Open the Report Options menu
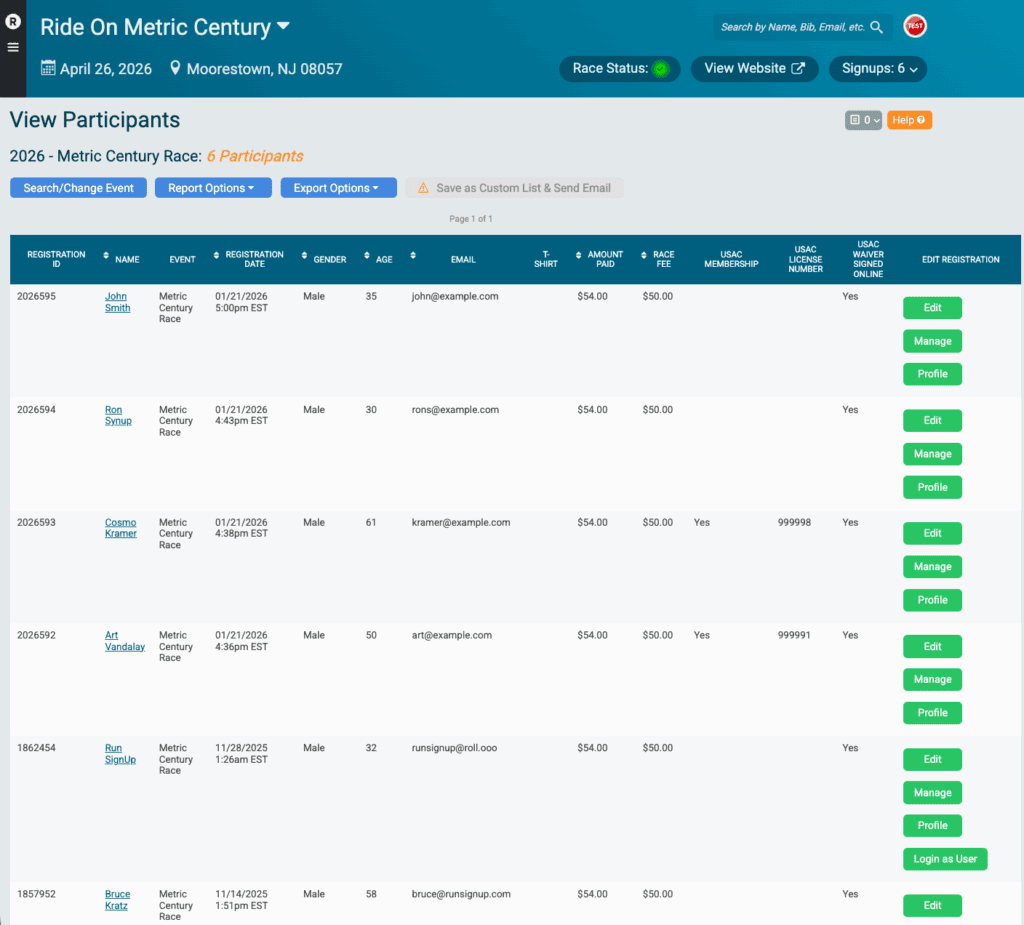 212,188
